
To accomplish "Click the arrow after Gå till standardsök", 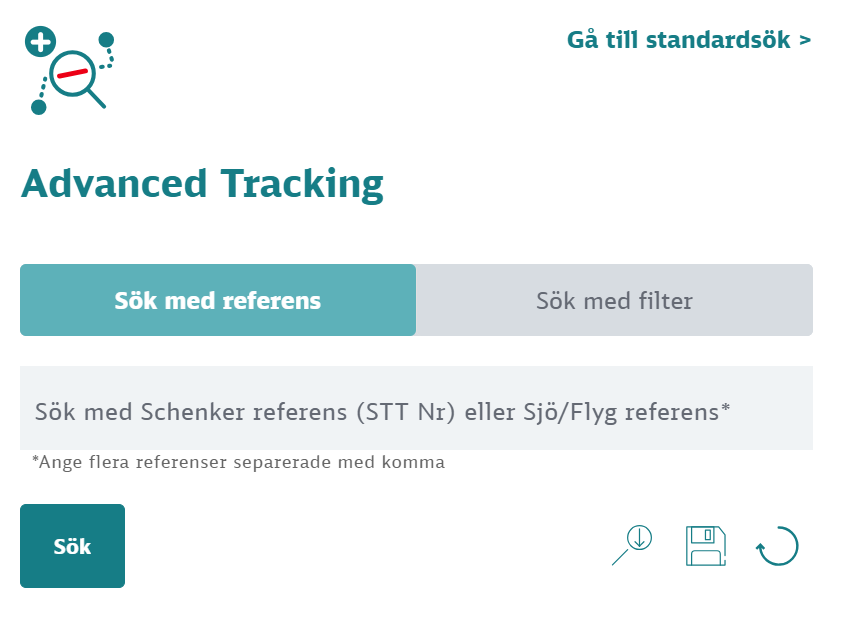I will [805, 41].
